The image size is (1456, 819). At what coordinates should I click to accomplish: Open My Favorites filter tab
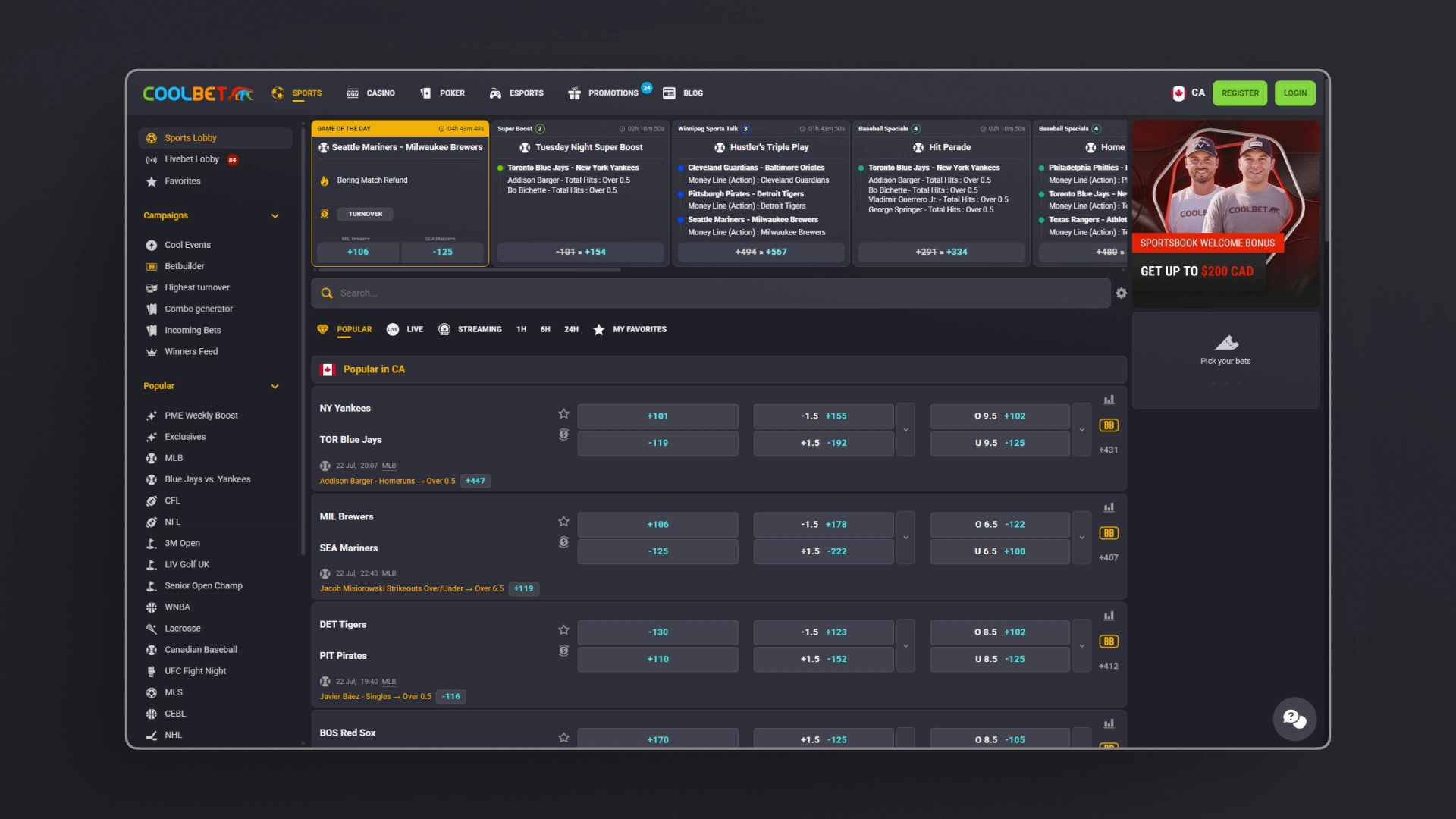(629, 329)
